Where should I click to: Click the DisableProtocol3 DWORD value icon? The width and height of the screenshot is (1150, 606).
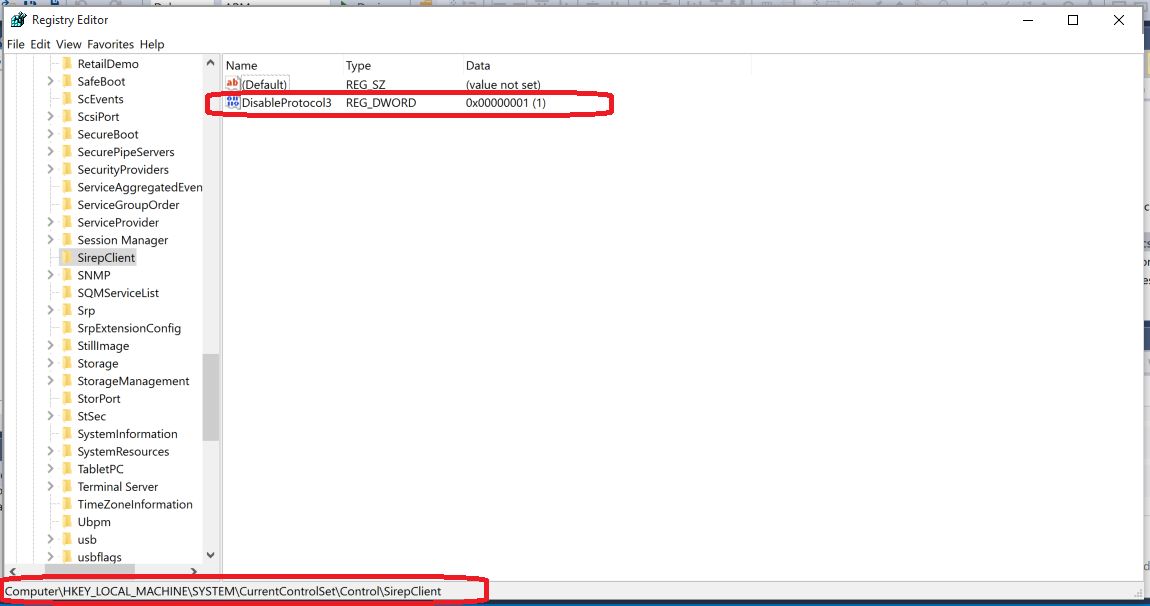(x=232, y=102)
